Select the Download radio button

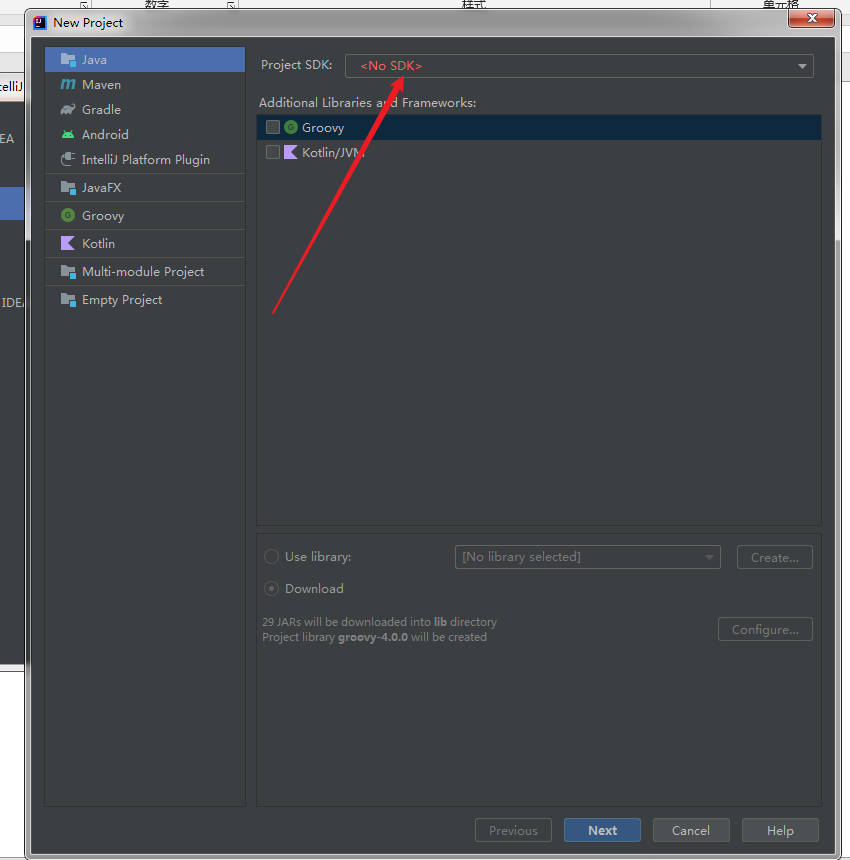click(271, 589)
